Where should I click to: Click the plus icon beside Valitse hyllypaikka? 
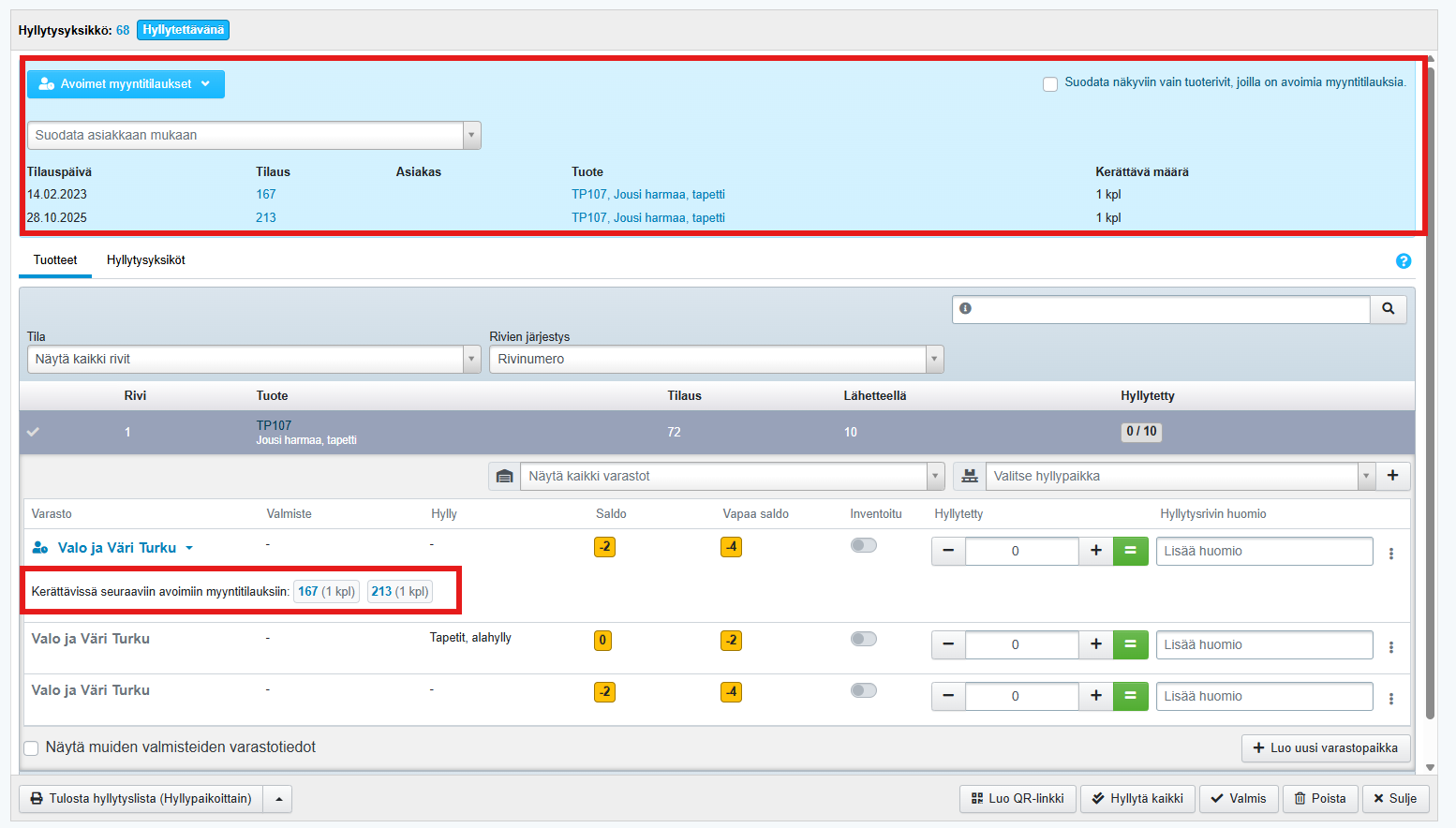(1392, 476)
